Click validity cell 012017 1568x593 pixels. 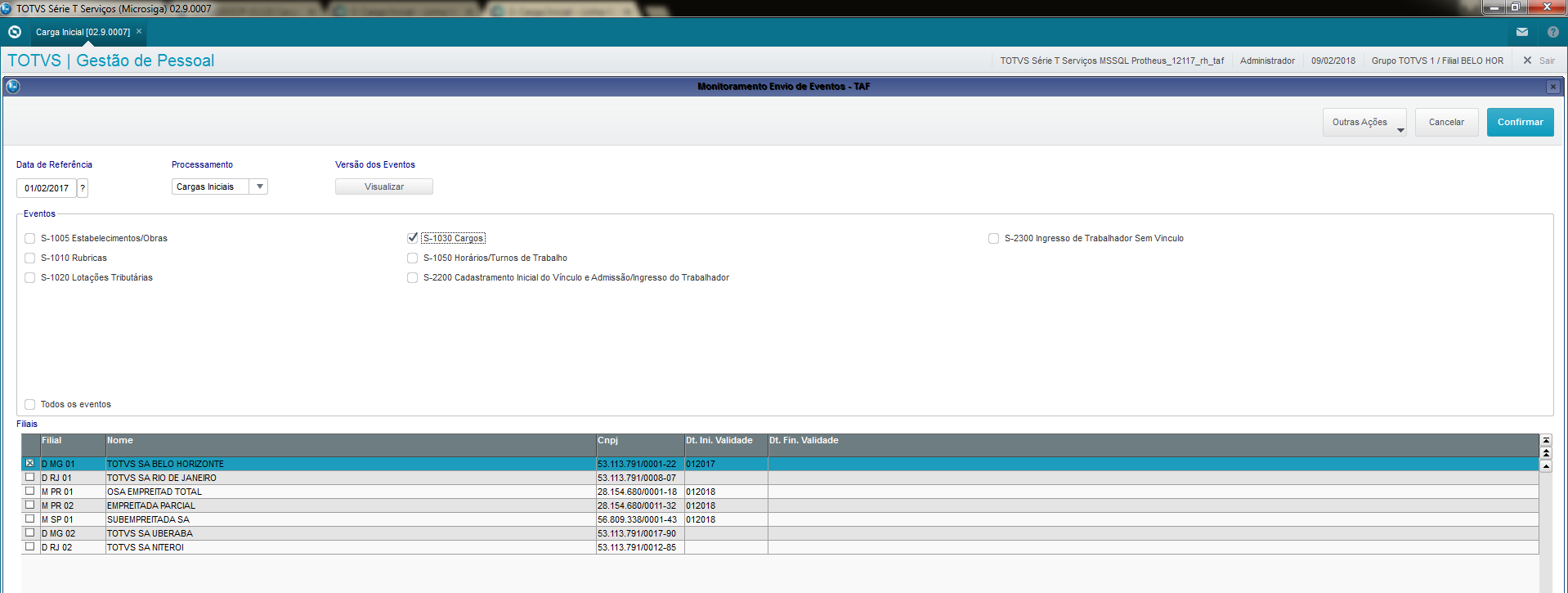(726, 464)
